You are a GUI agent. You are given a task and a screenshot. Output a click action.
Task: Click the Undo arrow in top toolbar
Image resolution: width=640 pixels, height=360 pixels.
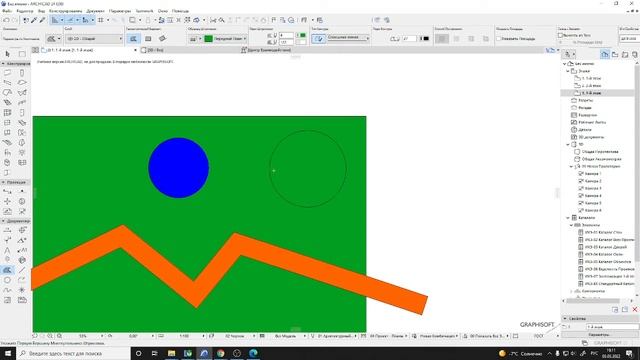coord(6,20)
